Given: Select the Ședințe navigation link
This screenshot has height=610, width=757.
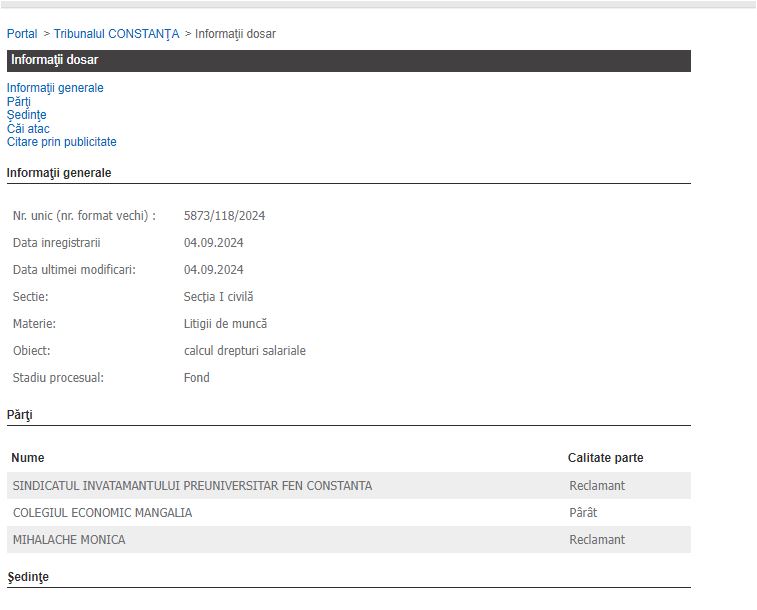Looking at the screenshot, I should 26,115.
